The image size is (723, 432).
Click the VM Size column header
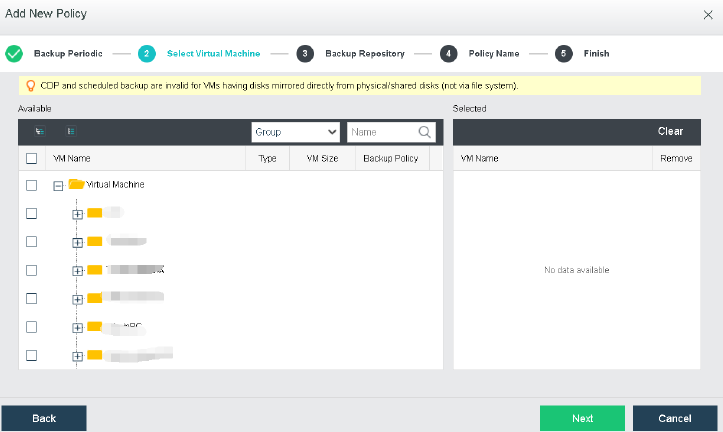322,159
